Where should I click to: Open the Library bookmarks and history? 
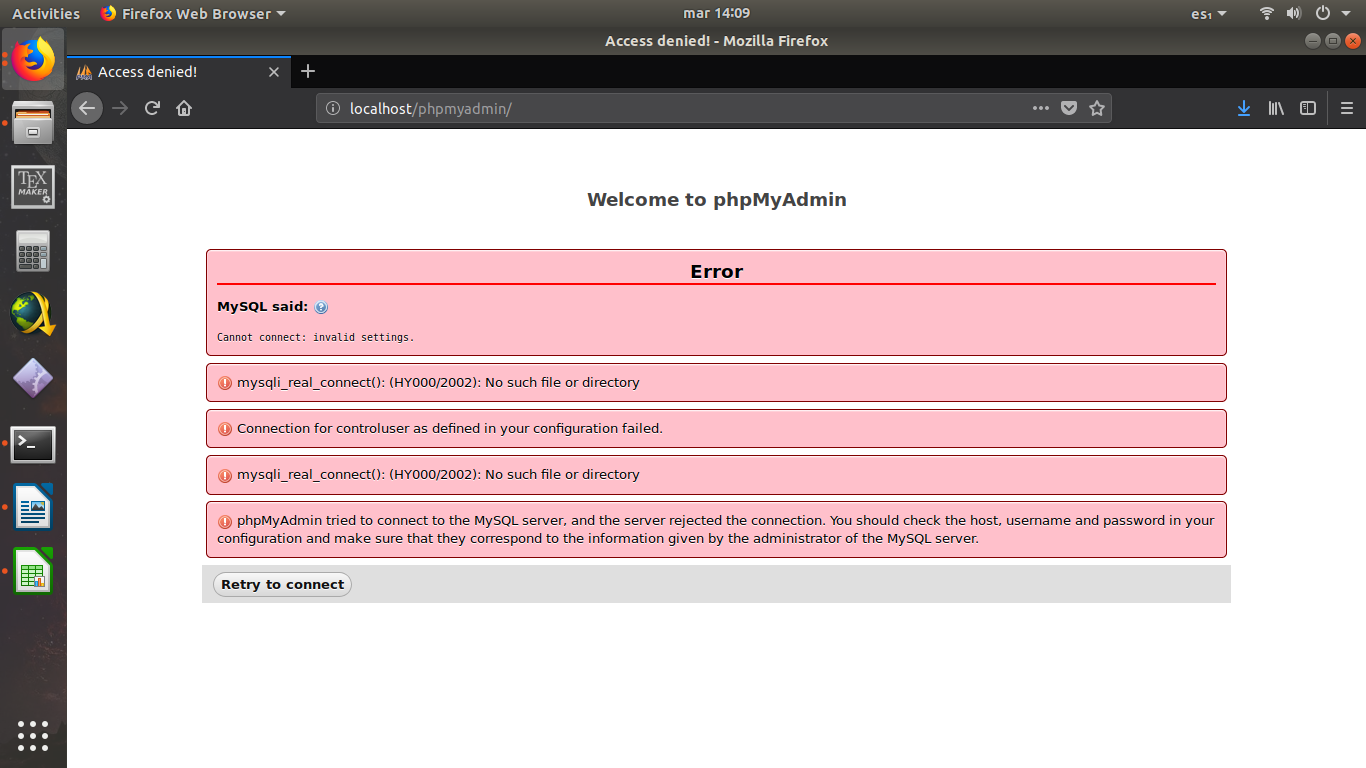coord(1276,108)
